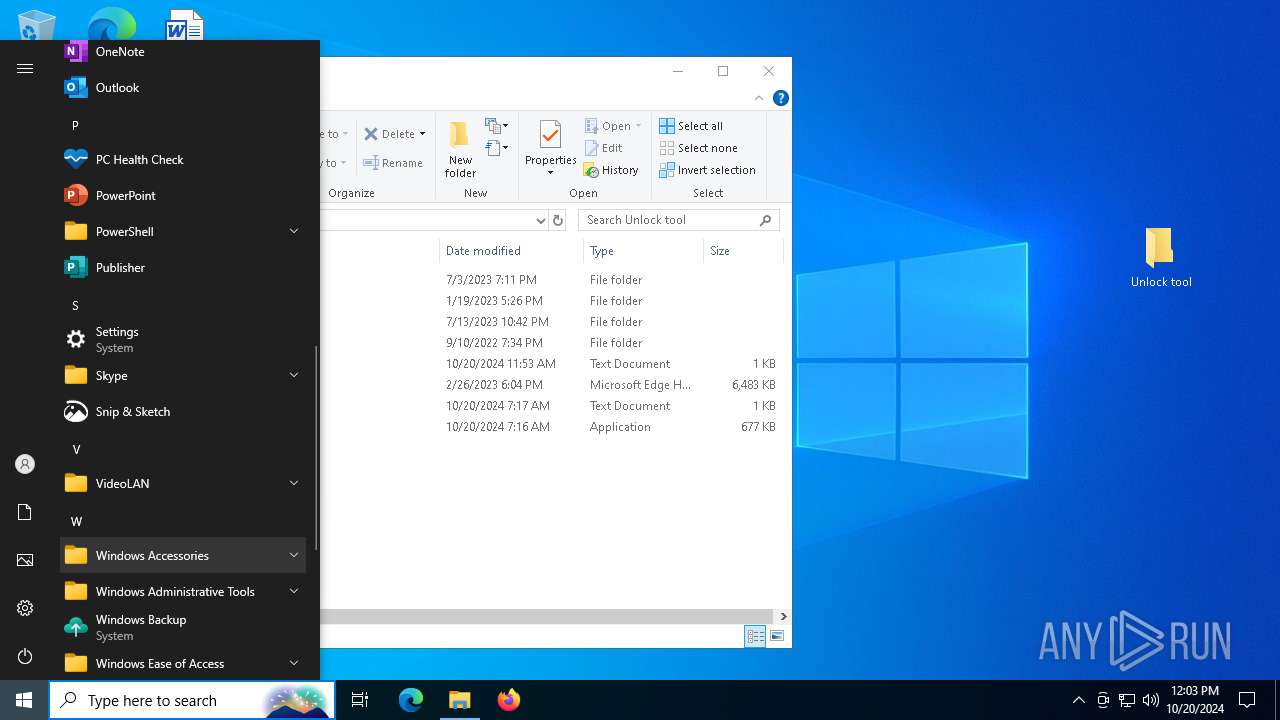Open OneNote from the Start menu
The height and width of the screenshot is (720, 1280).
tap(183, 51)
